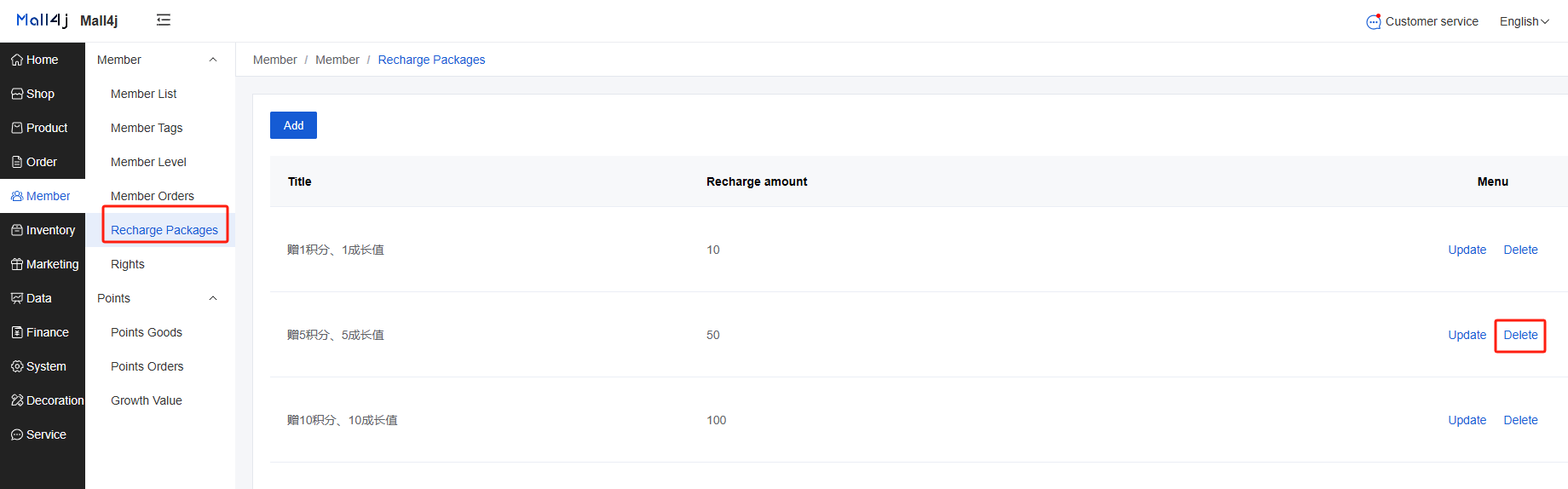Click the Member icon in the sidebar
This screenshot has width=1568, height=489.
17,196
